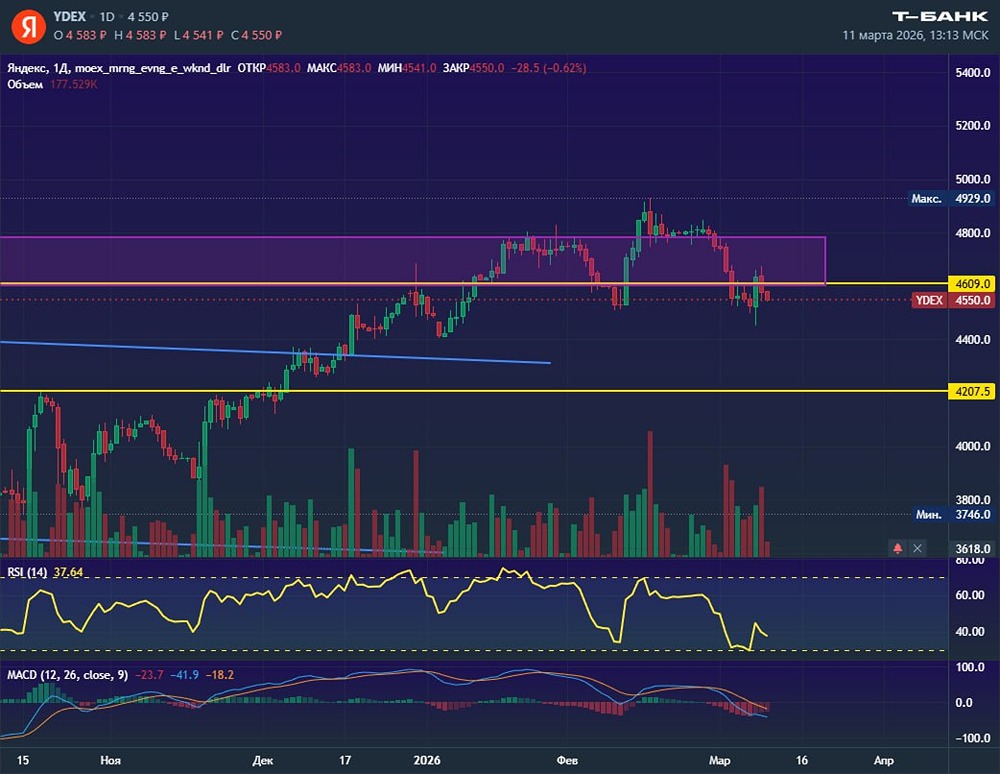
Task: Click the yellow 4207.5 price label
Action: (x=973, y=391)
